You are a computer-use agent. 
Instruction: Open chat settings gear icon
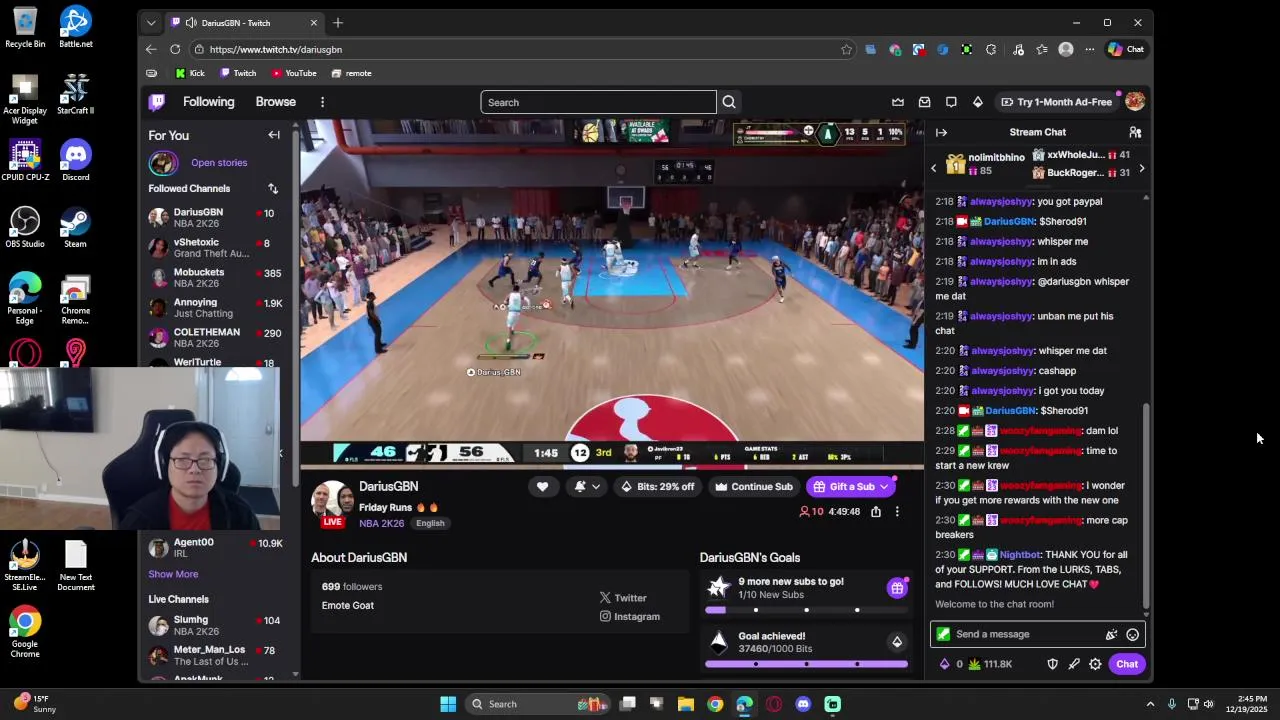pos(1095,664)
